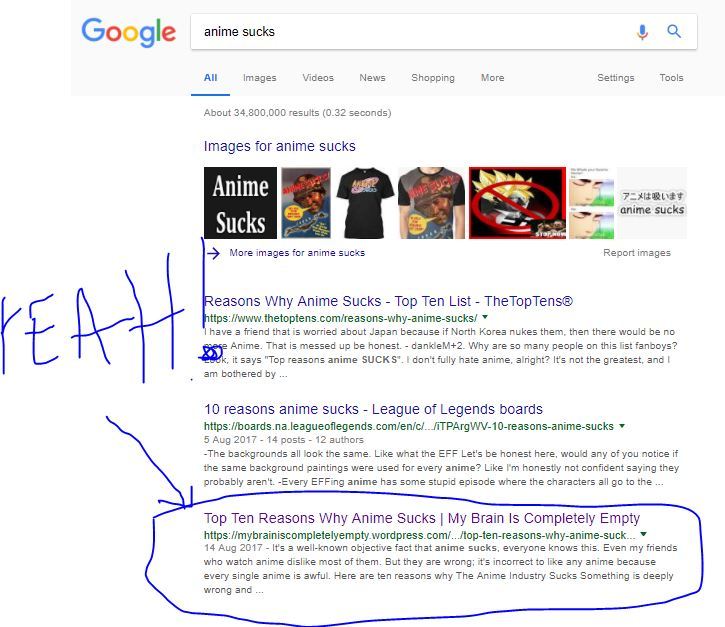Open the Settings menu

[615, 78]
